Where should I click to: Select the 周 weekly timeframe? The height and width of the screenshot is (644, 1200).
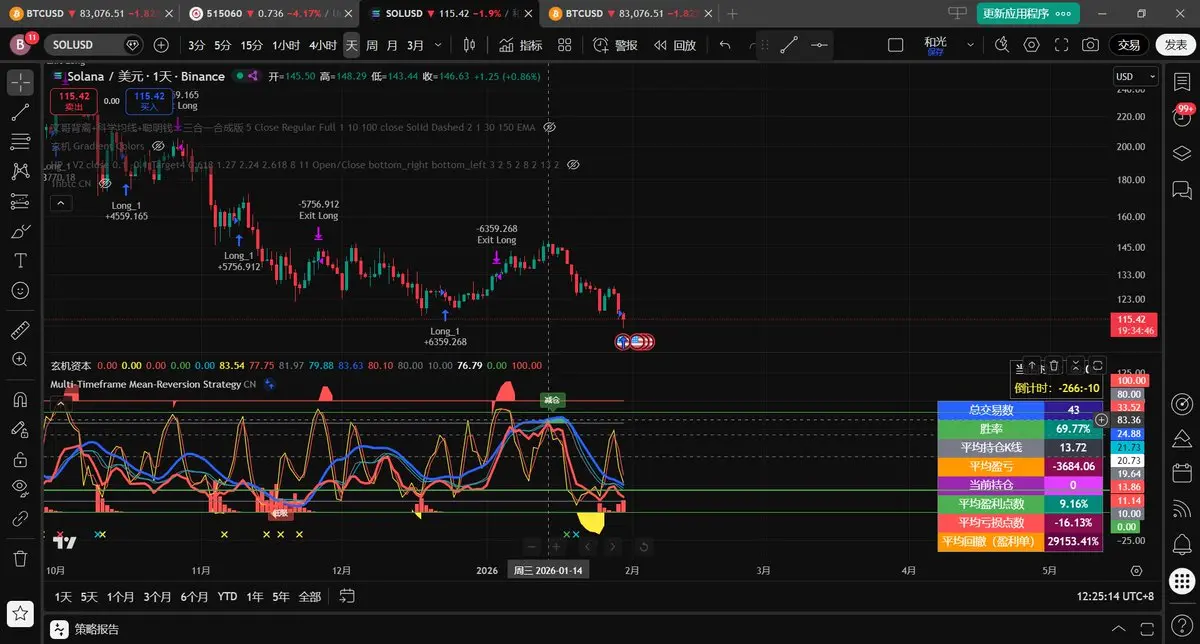coord(372,45)
